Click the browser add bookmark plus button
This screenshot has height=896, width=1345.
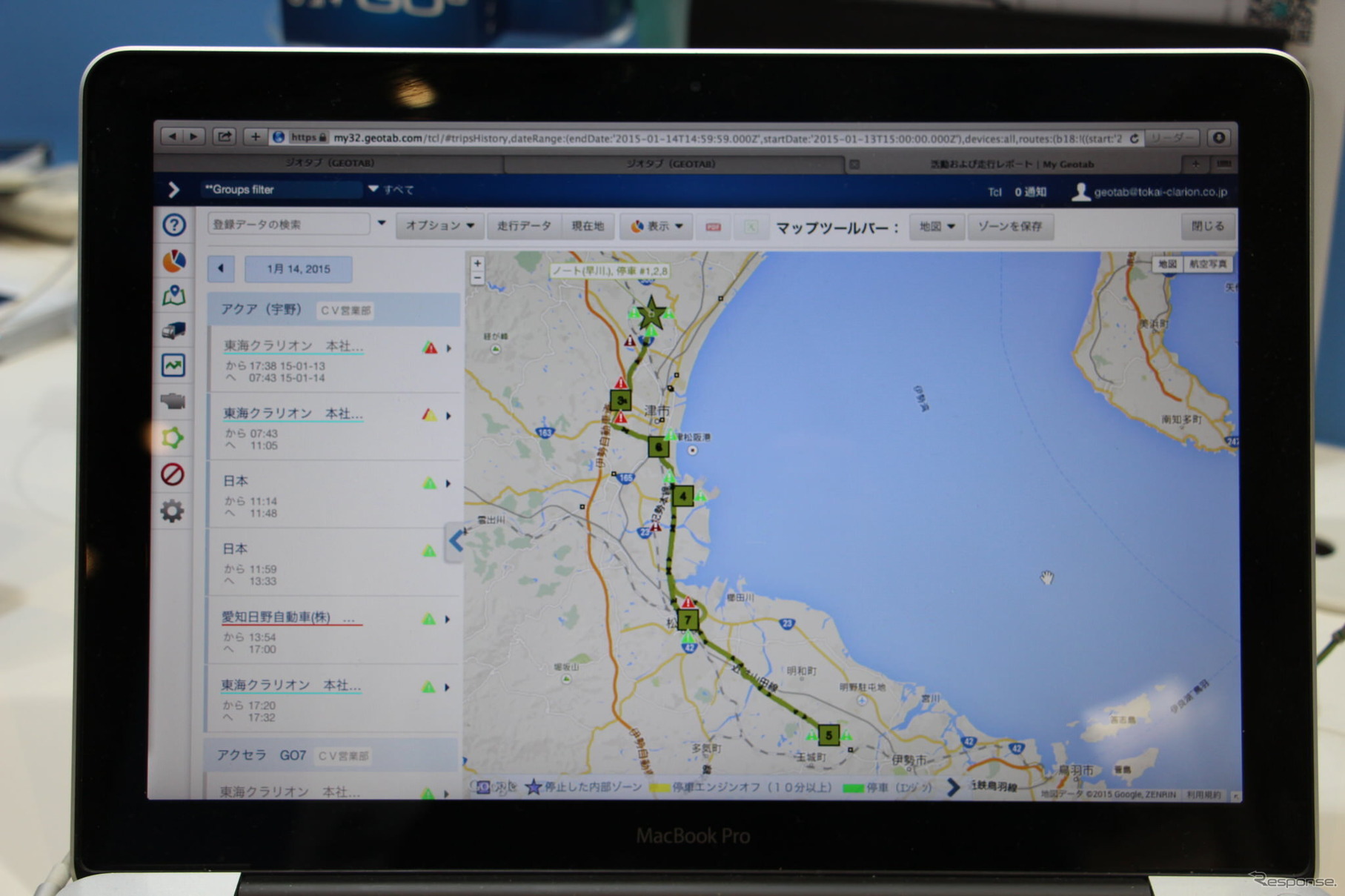(255, 136)
